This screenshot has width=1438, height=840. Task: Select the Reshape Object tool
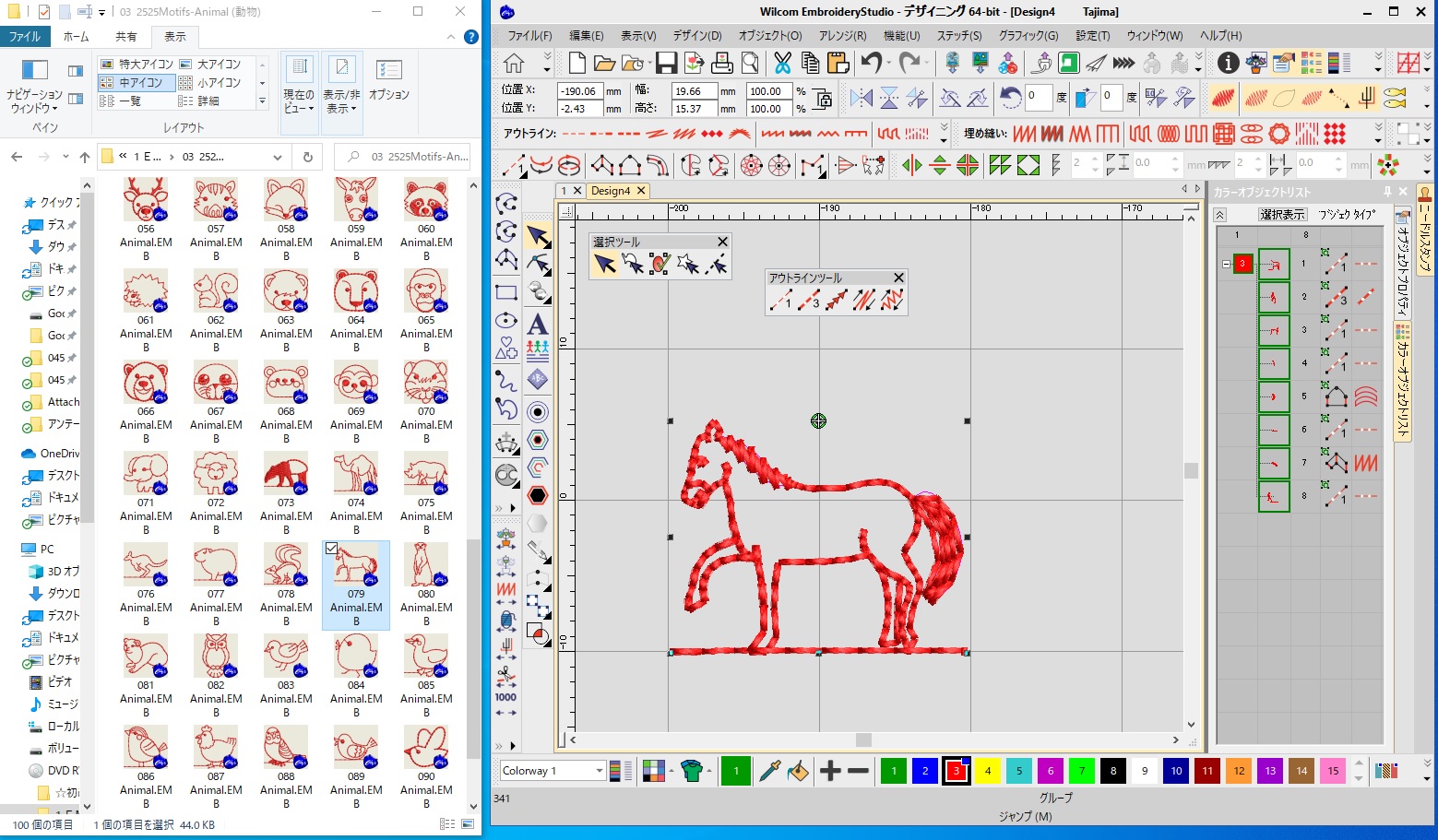point(538,265)
